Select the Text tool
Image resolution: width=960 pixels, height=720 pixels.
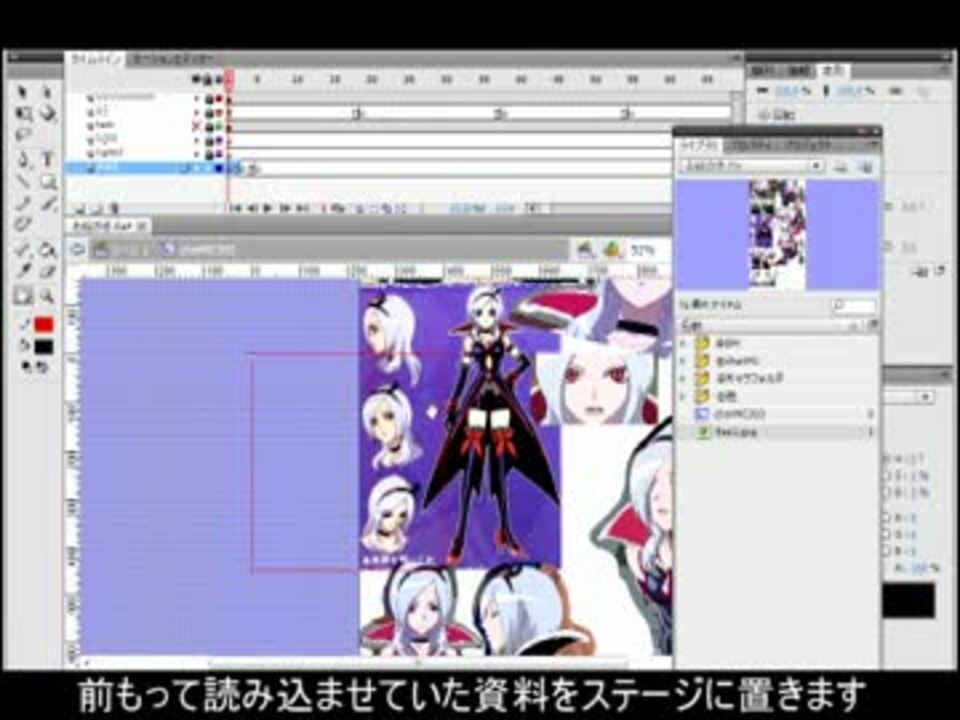(x=47, y=160)
